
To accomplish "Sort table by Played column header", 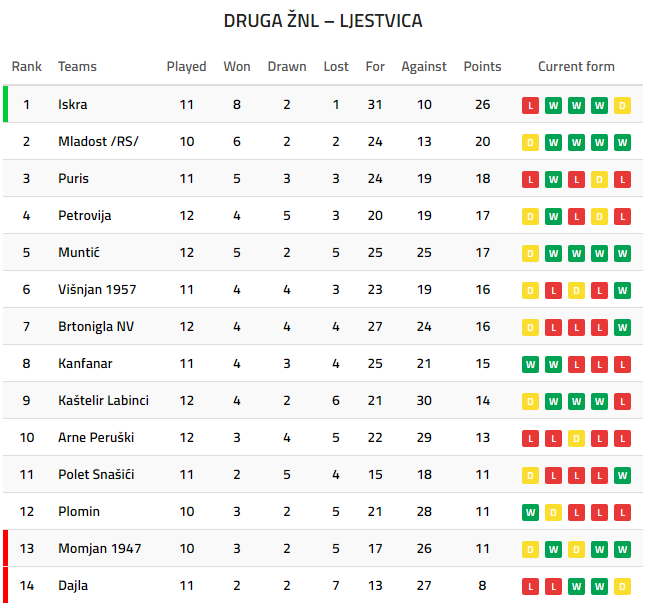I will pos(186,67).
